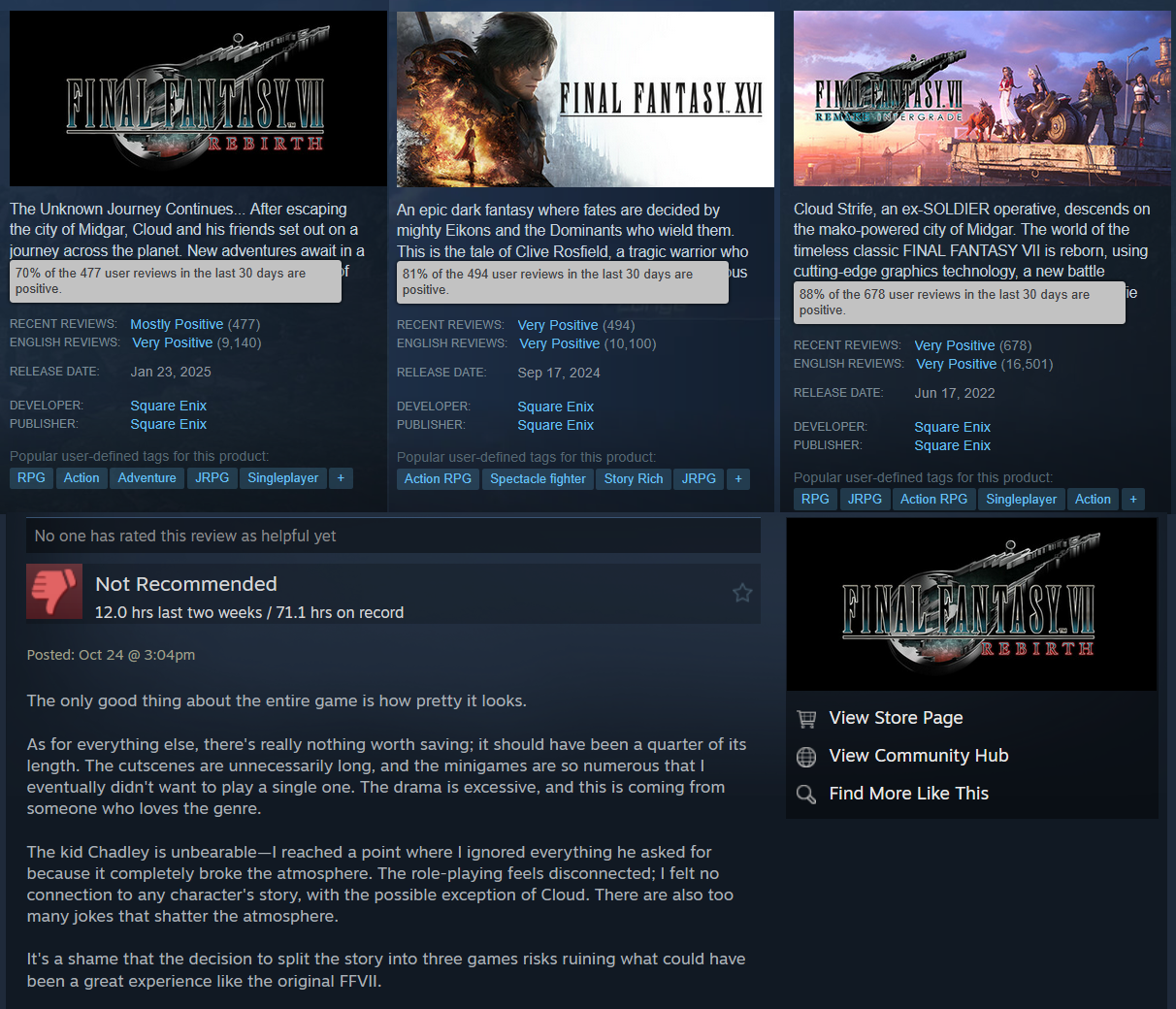Click the shopping cart View Store Page icon
This screenshot has width=1176, height=1009.
(x=806, y=719)
